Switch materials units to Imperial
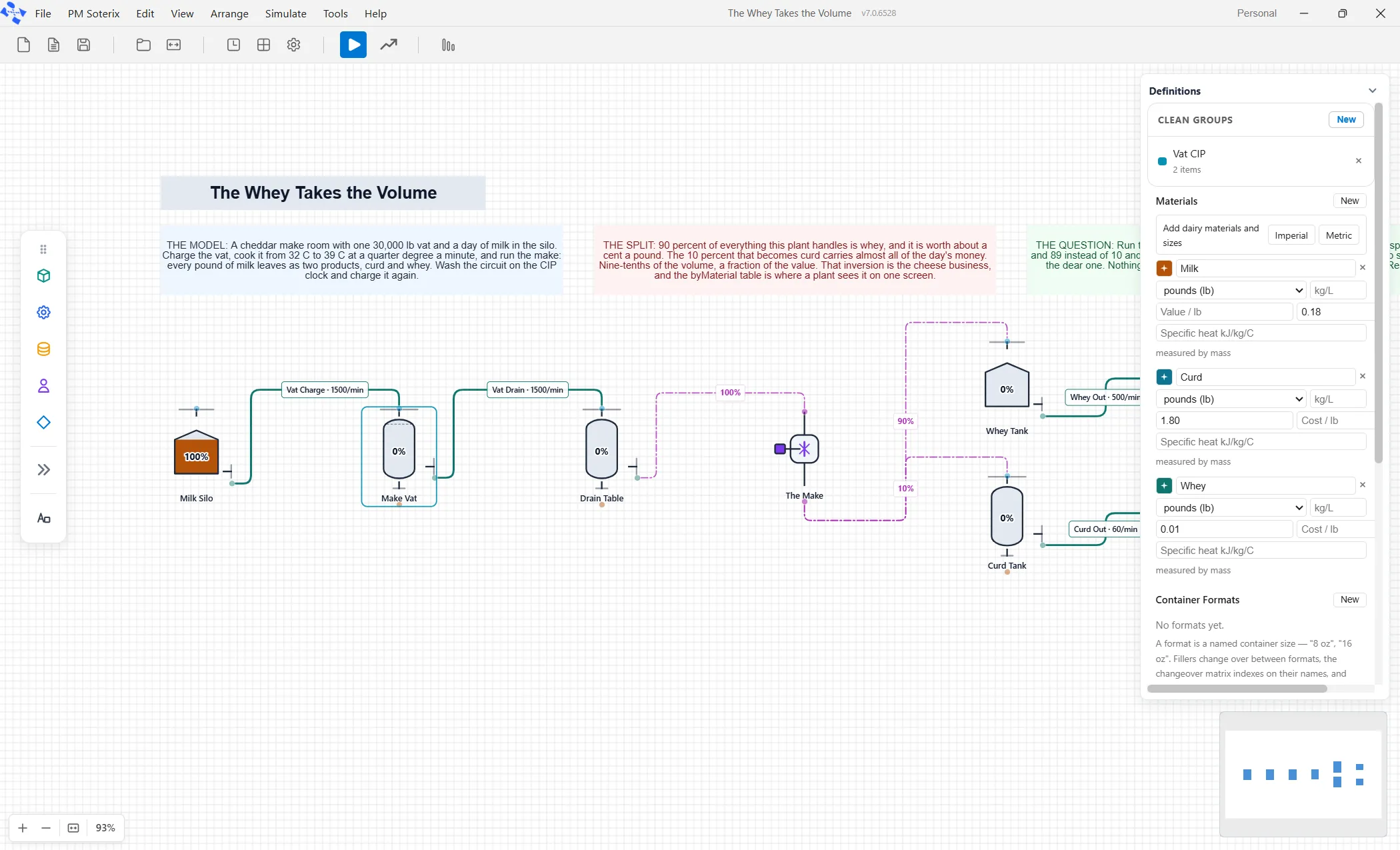Screen dimensions: 1400x850 (x=1291, y=235)
